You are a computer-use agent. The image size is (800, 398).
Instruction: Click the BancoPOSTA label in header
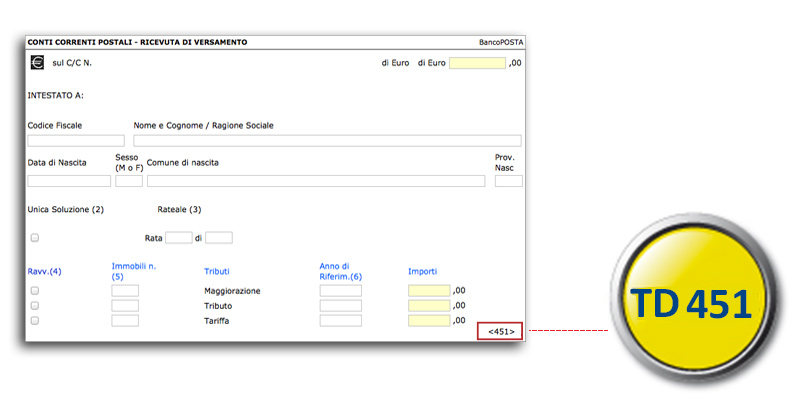[x=501, y=42]
